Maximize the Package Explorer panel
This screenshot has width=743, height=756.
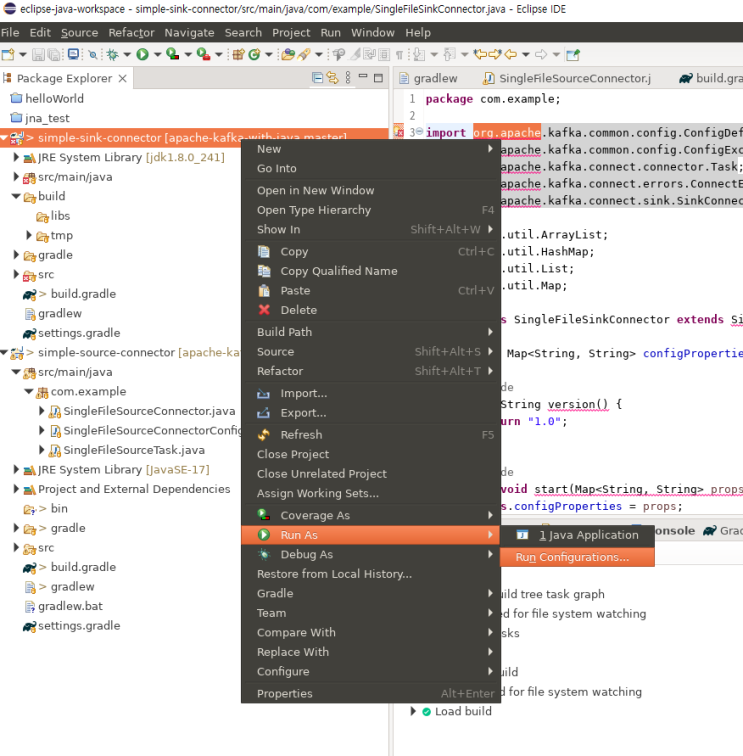point(378,78)
